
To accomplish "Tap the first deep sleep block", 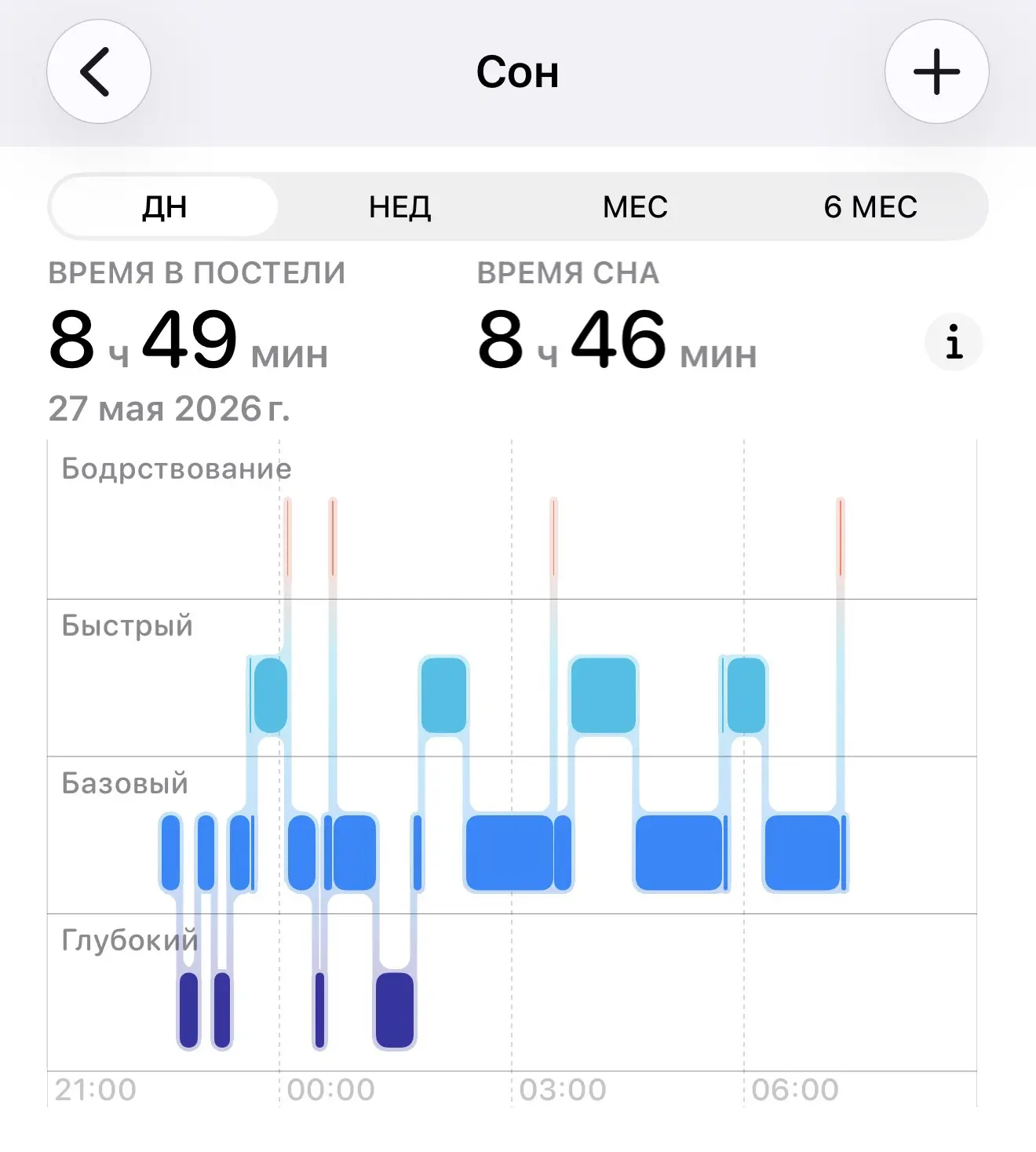I will [x=189, y=1011].
